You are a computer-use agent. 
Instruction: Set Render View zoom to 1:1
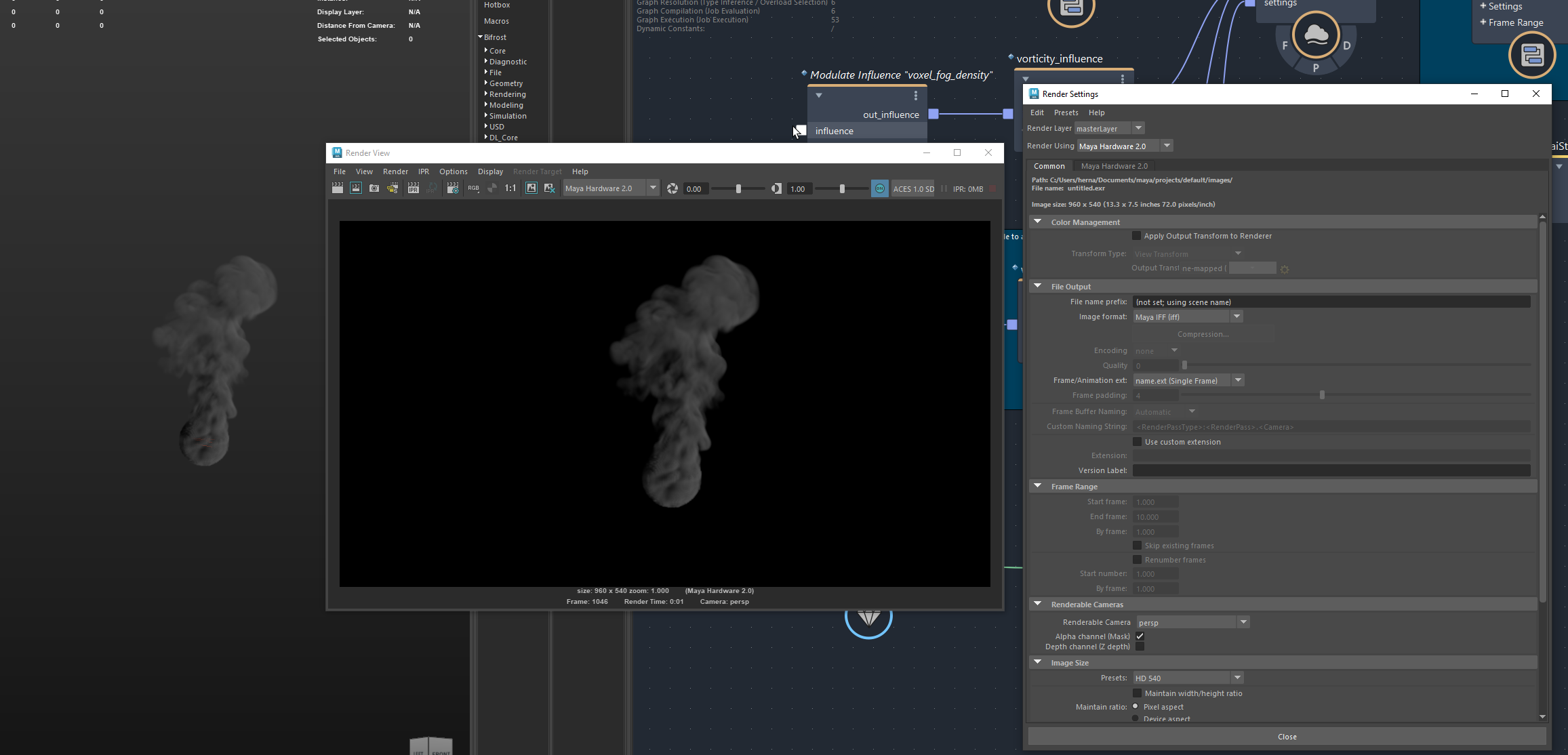coord(510,188)
